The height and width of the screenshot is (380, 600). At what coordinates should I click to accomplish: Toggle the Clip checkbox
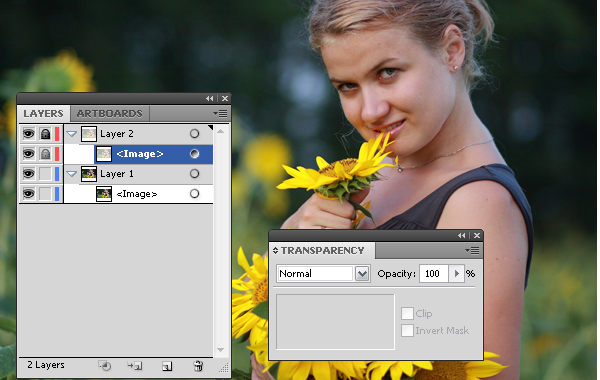click(x=407, y=313)
